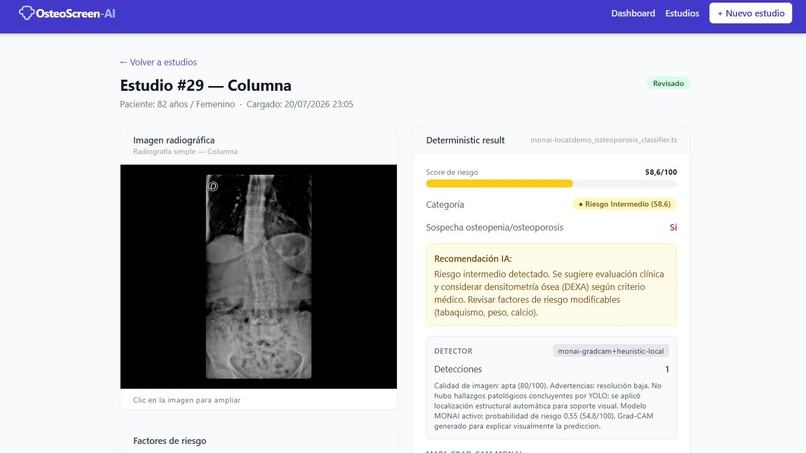This screenshot has height=453, width=806.
Task: Click the OsteoScreen-AI brand name
Action: pyautogui.click(x=76, y=13)
